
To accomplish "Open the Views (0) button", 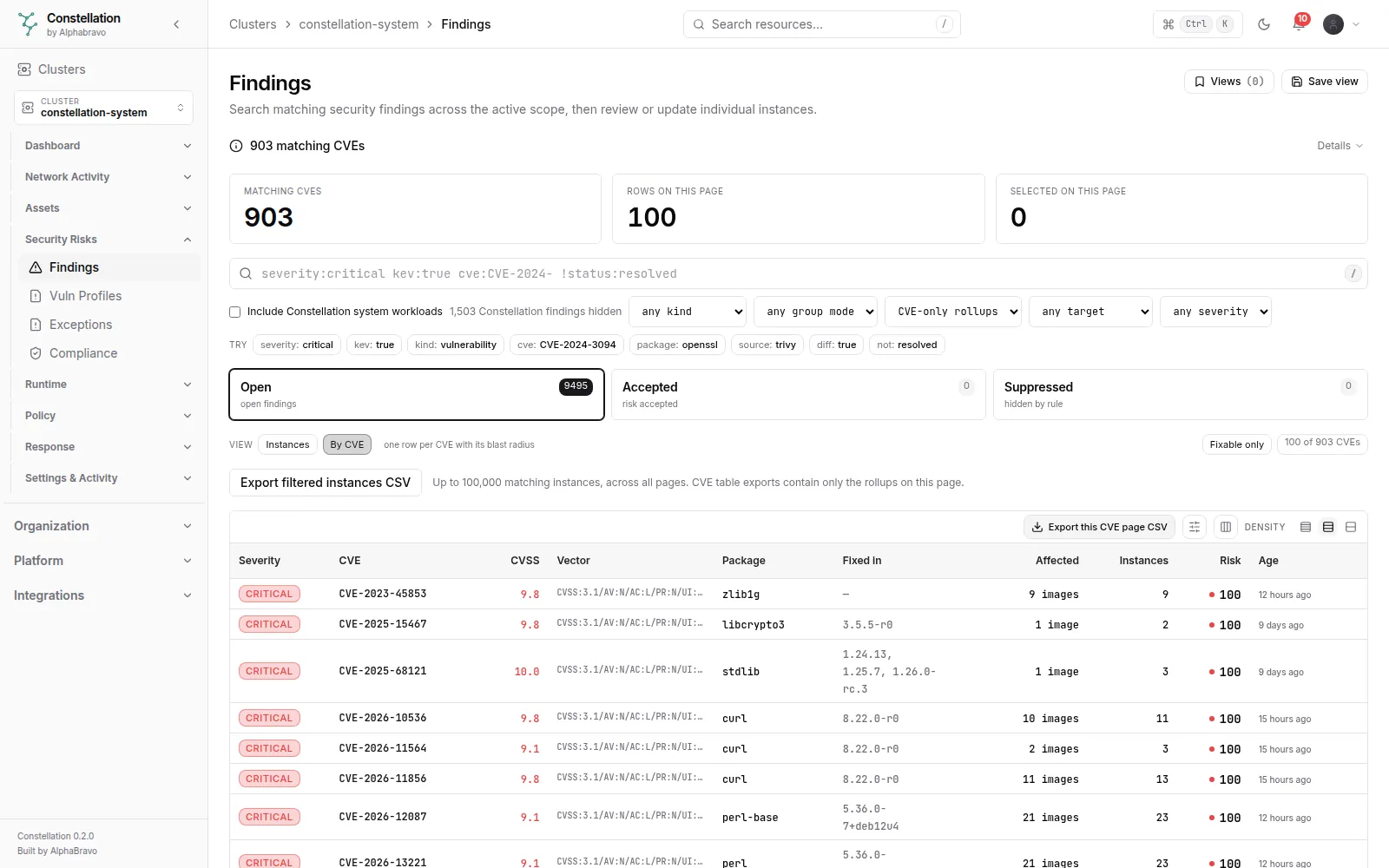I will [1229, 82].
